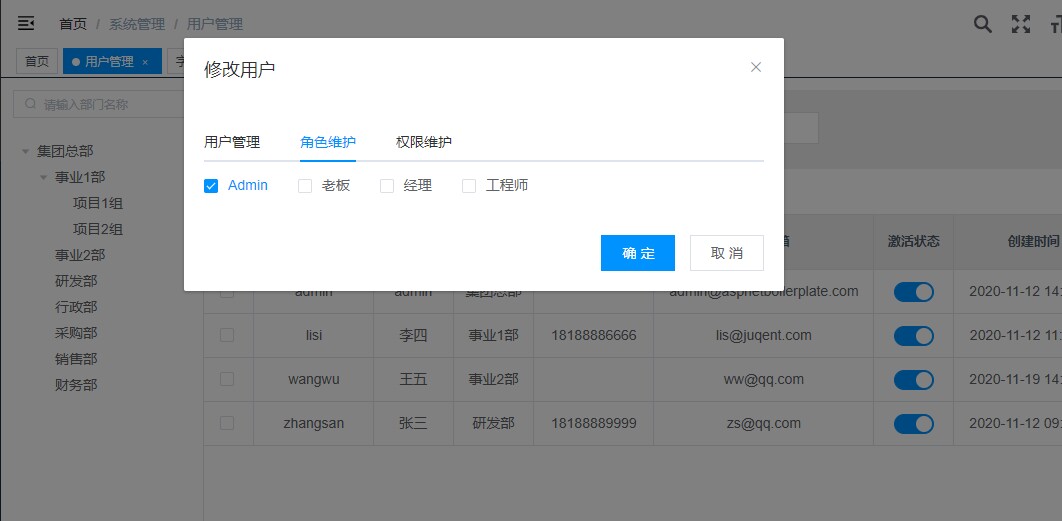The height and width of the screenshot is (521, 1062).
Task: Close the 用户管理 page tab x icon
Action: pyautogui.click(x=145, y=62)
